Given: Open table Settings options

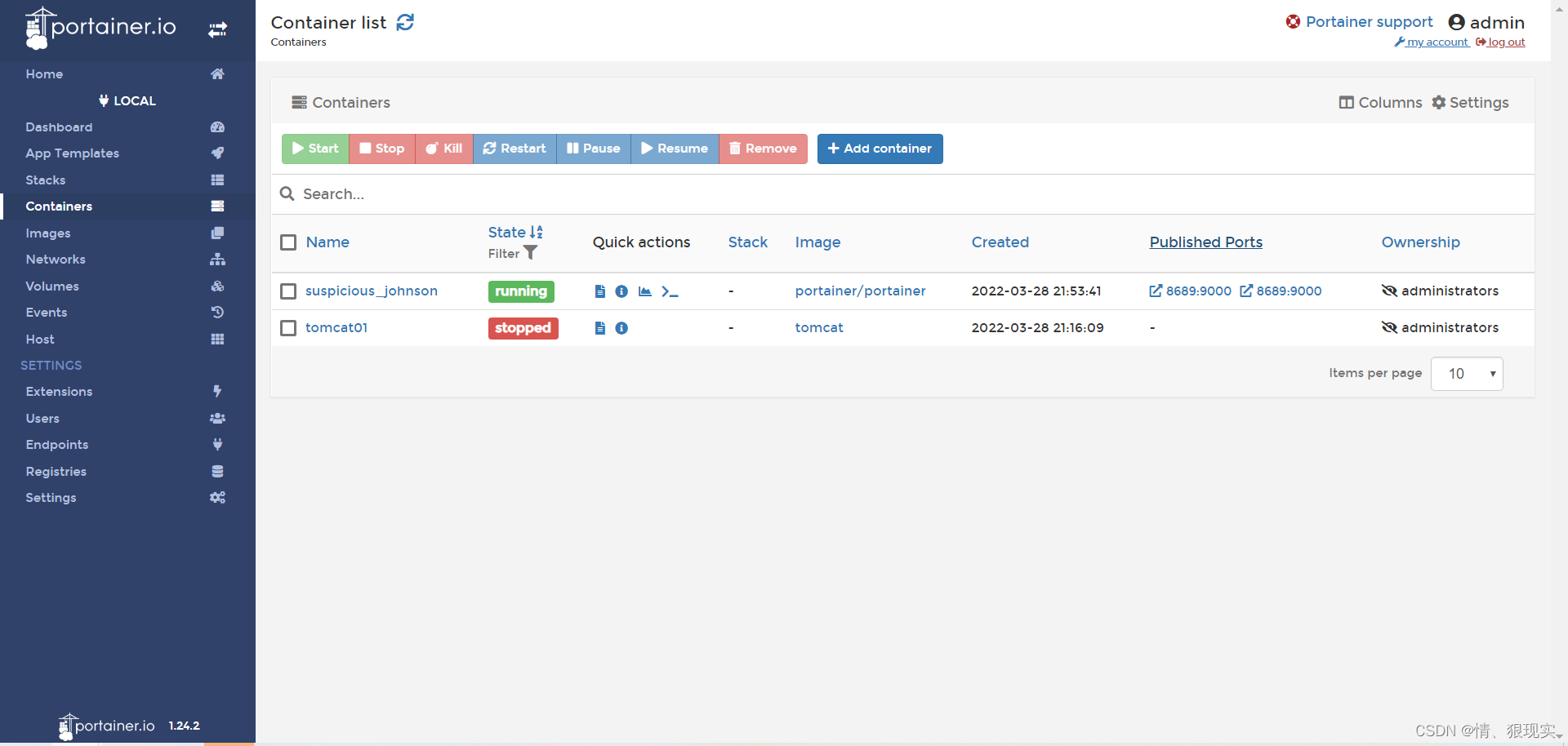Looking at the screenshot, I should [1470, 102].
